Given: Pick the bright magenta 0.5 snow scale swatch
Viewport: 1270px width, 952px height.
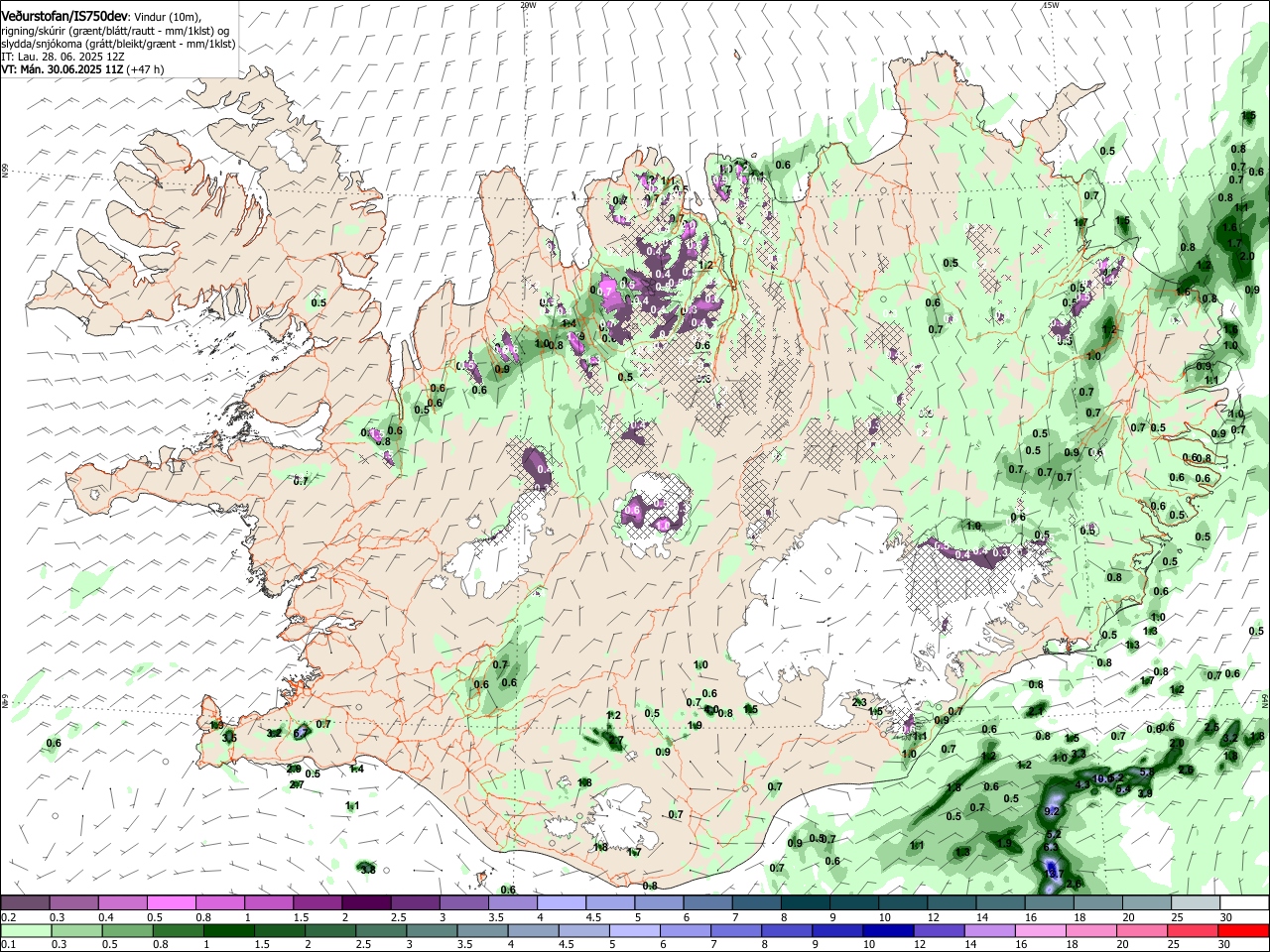Looking at the screenshot, I should (x=171, y=903).
